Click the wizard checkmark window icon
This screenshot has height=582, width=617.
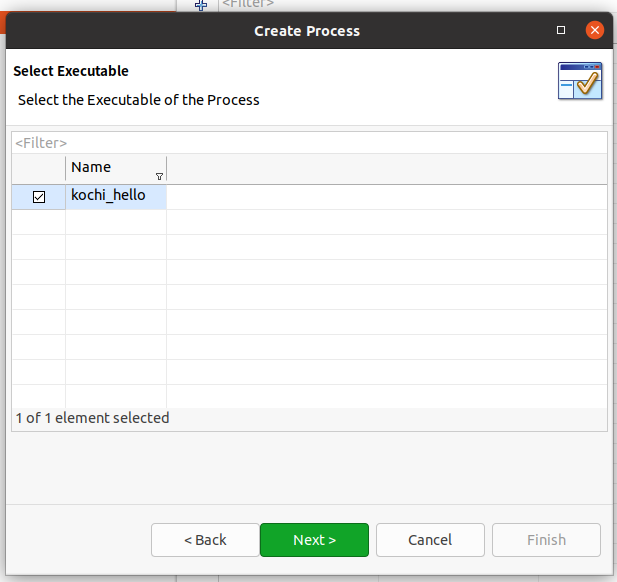(x=580, y=81)
